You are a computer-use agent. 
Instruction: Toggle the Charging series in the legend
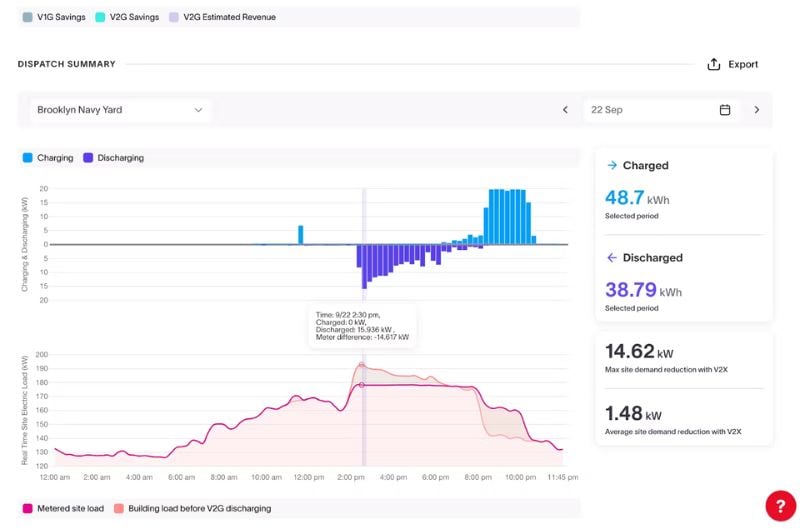pyautogui.click(x=48, y=158)
